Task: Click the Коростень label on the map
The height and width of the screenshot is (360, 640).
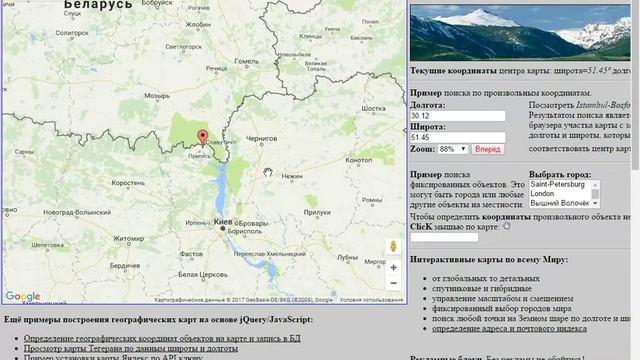Action: tap(128, 183)
